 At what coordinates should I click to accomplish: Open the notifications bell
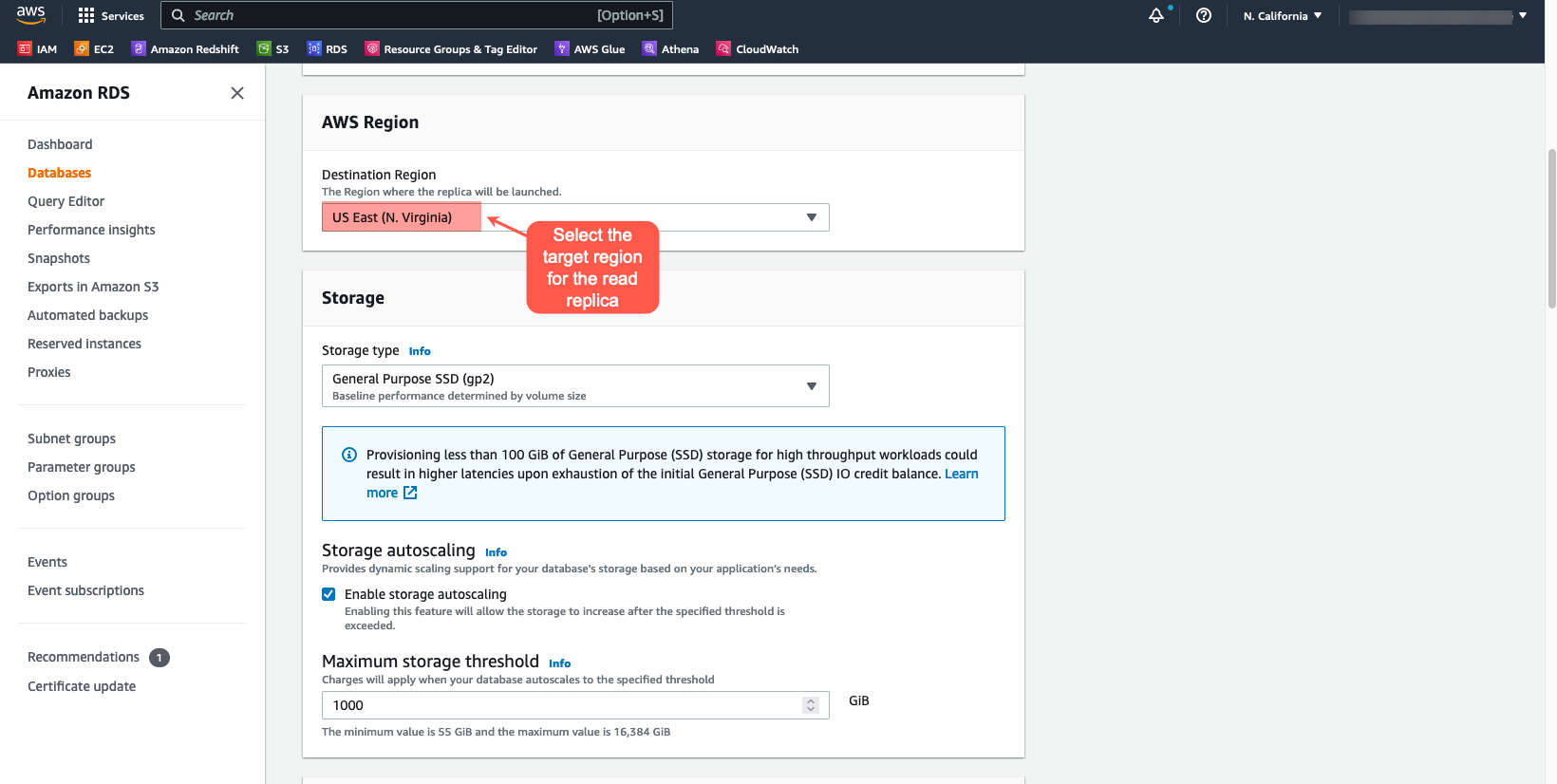click(x=1156, y=15)
